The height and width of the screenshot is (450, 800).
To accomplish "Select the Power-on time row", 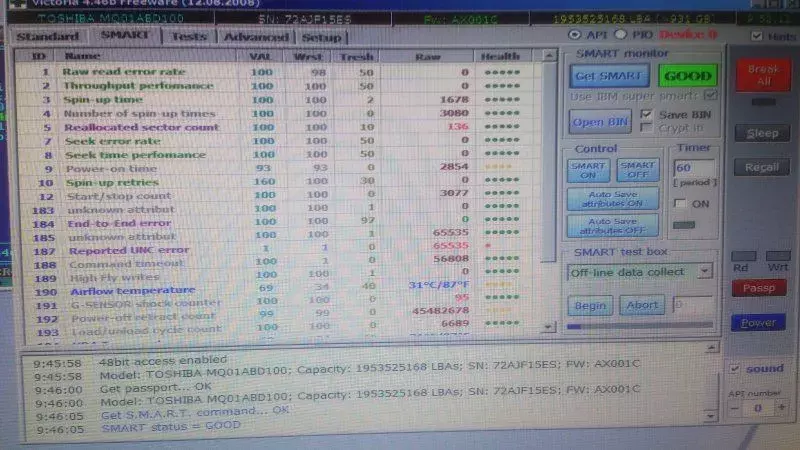I will (278, 168).
